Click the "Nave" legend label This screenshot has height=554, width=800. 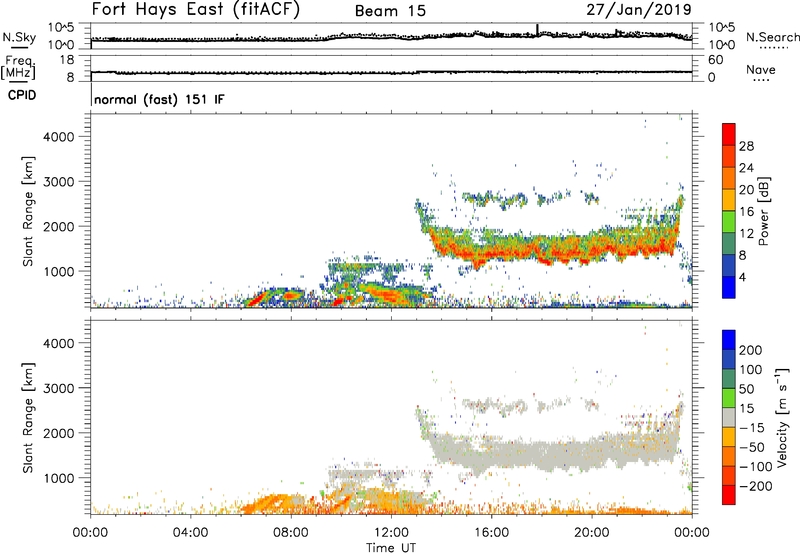pyautogui.click(x=761, y=69)
